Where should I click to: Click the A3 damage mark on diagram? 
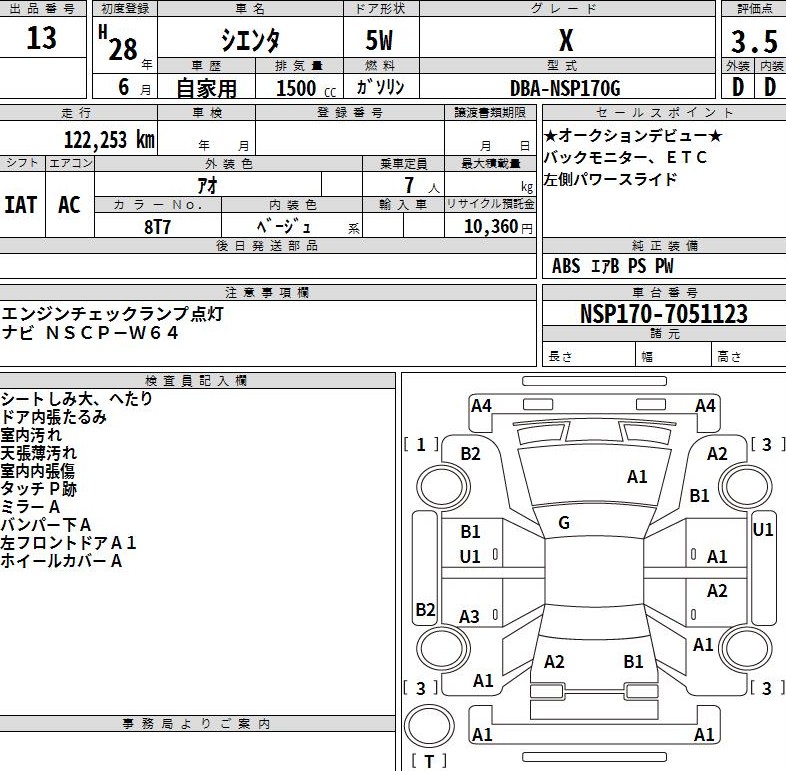[470, 617]
